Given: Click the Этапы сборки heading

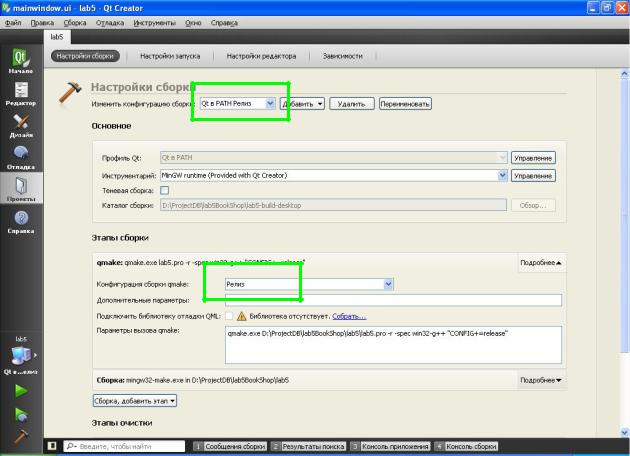Looking at the screenshot, I should click(120, 237).
